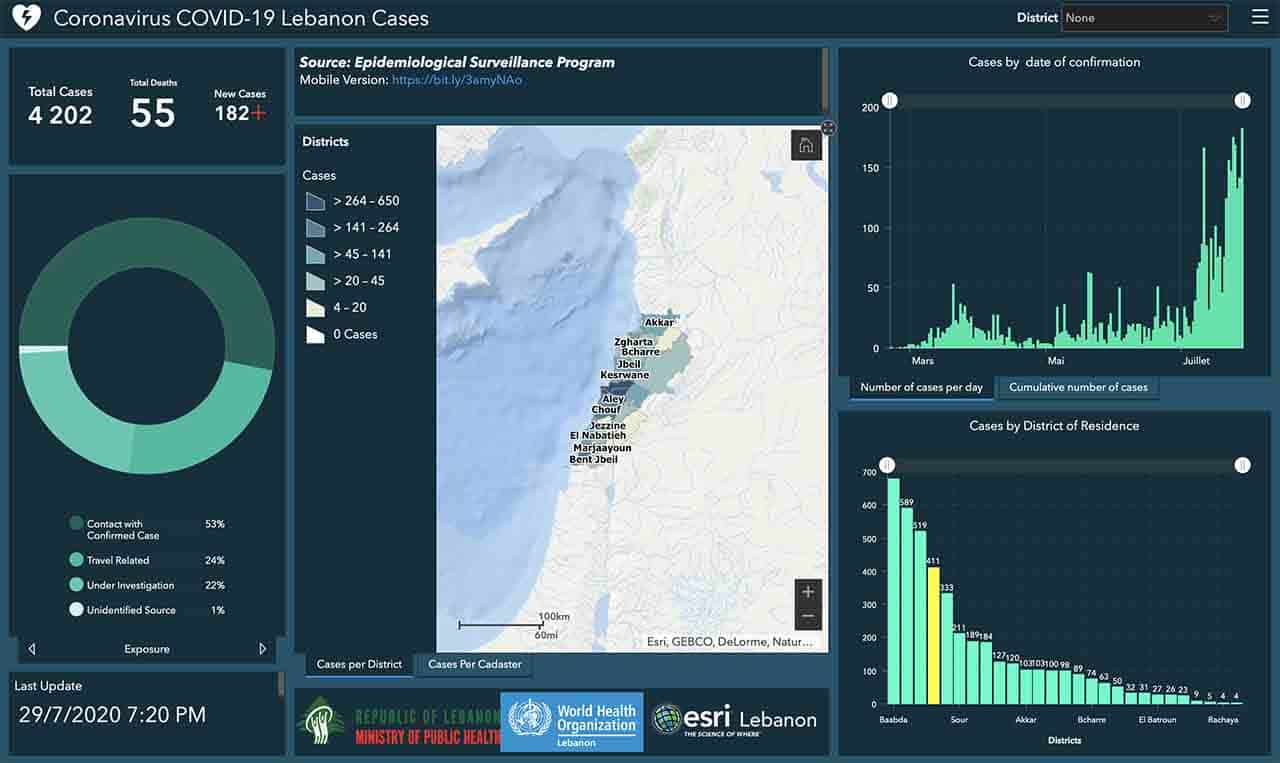The width and height of the screenshot is (1280, 763).
Task: Click the heart logo in header
Action: [26, 18]
